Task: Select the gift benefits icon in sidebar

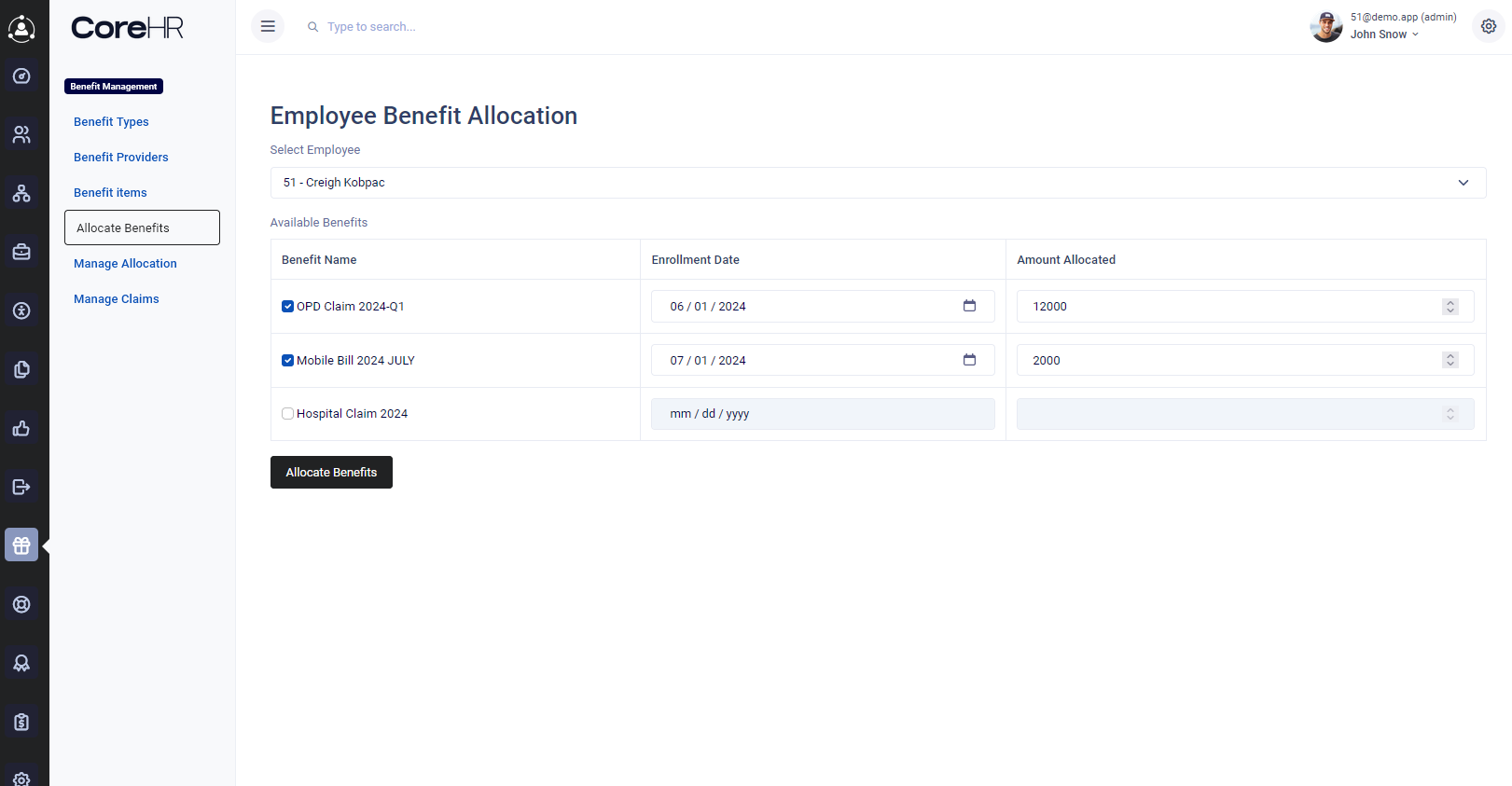Action: tap(21, 545)
